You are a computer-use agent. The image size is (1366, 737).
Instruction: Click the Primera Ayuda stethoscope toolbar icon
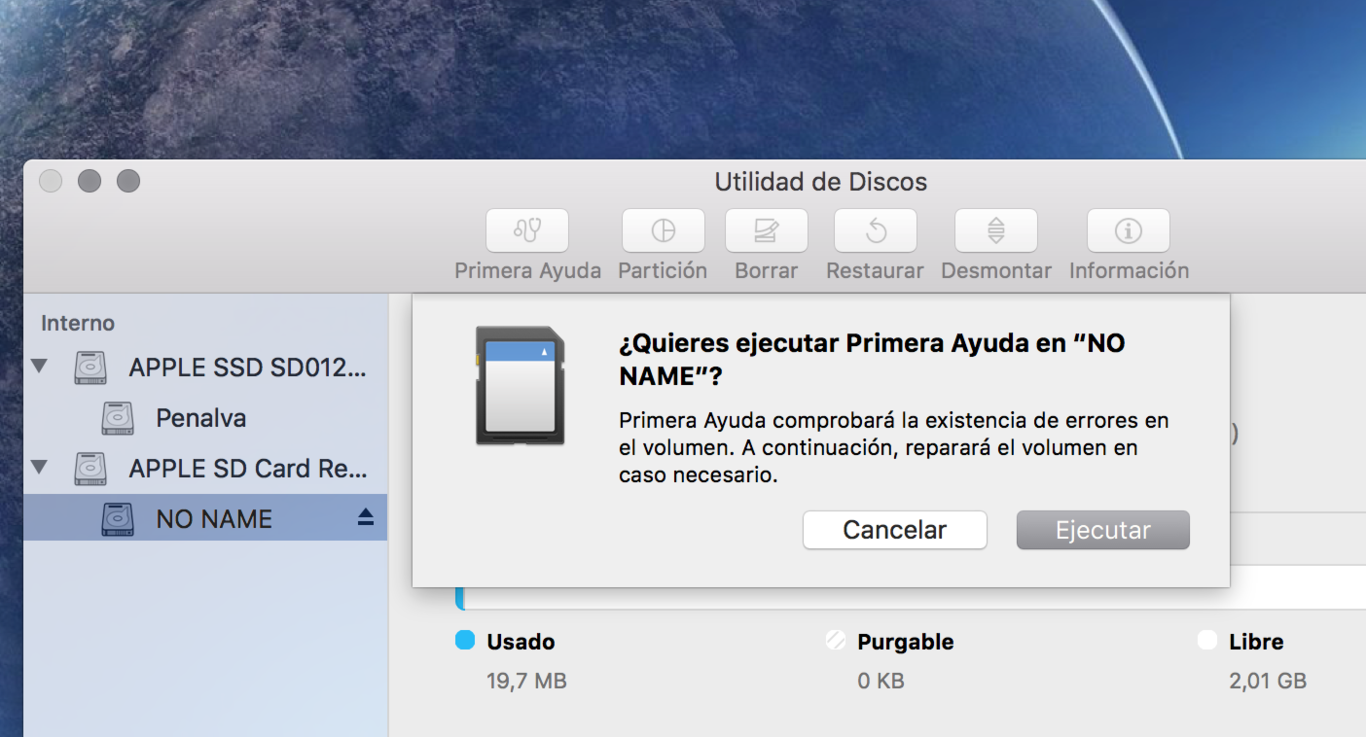pos(527,230)
